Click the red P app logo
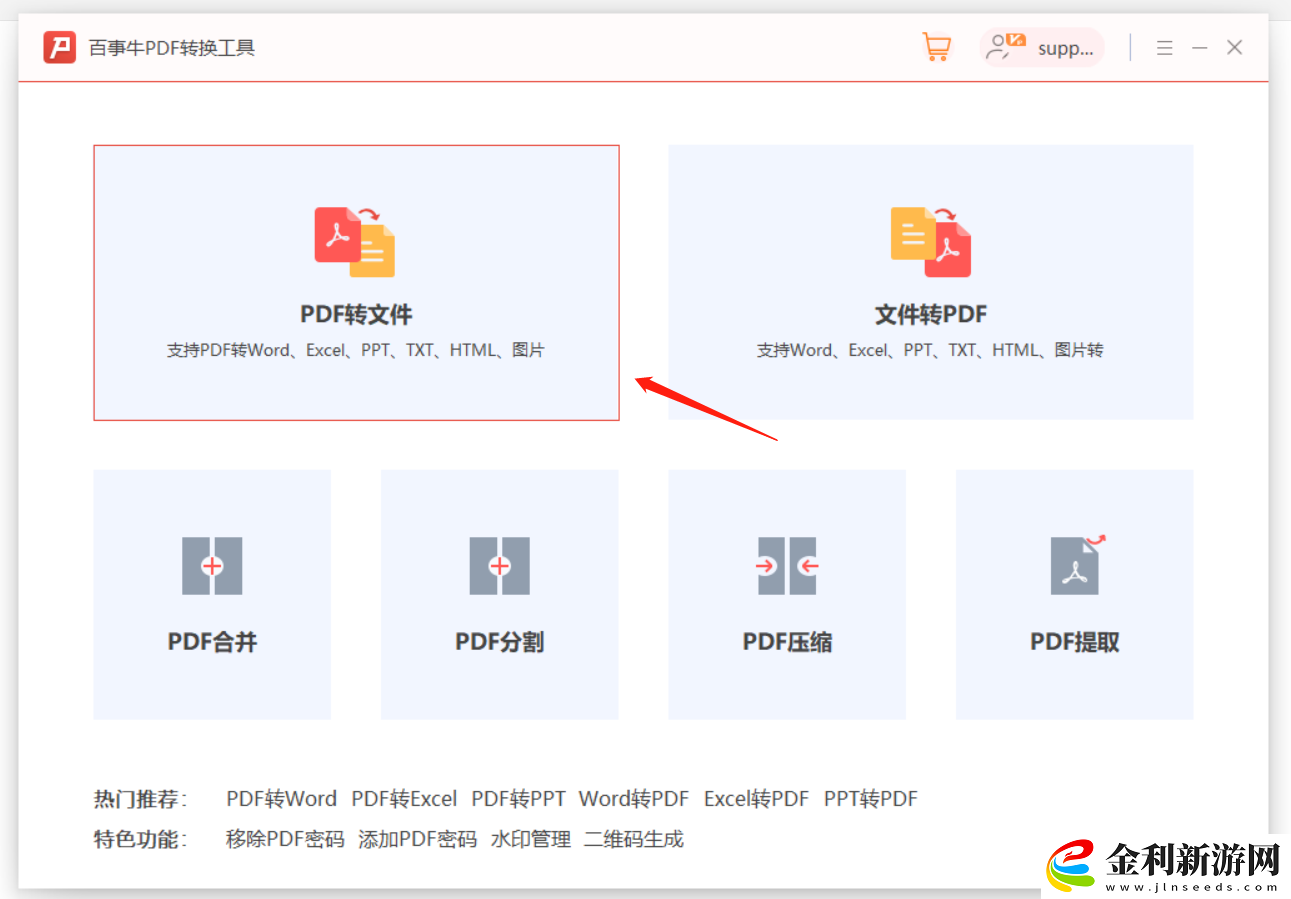This screenshot has width=1291, height=899. click(x=60, y=47)
